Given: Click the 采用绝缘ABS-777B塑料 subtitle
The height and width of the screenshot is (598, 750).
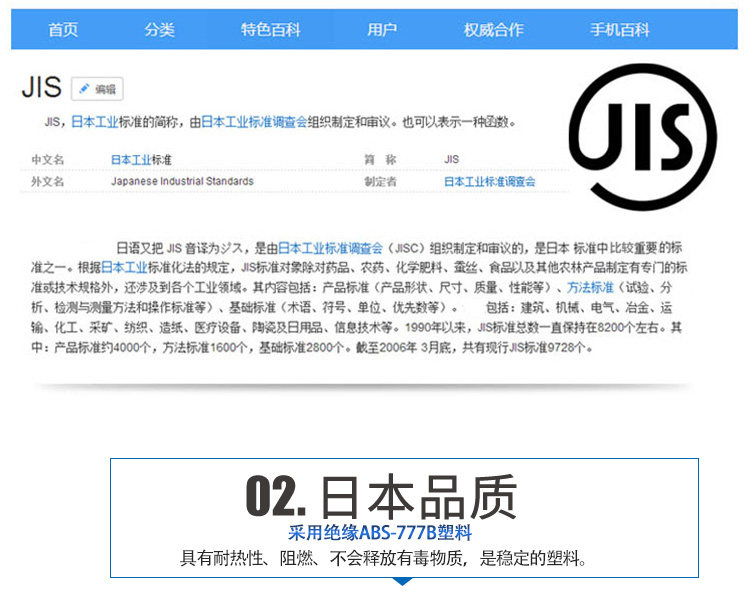Looking at the screenshot, I should (x=380, y=532).
